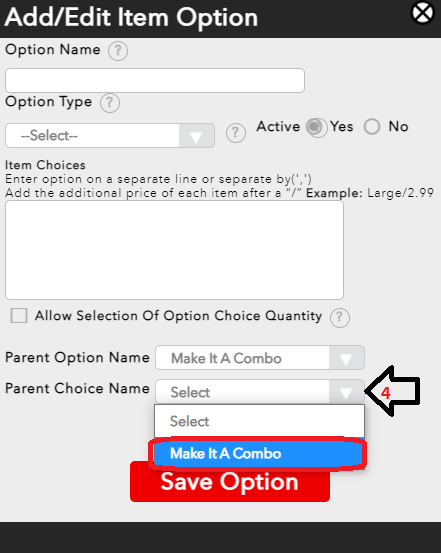
Task: Set Active to Yes
Action: [x=316, y=127]
